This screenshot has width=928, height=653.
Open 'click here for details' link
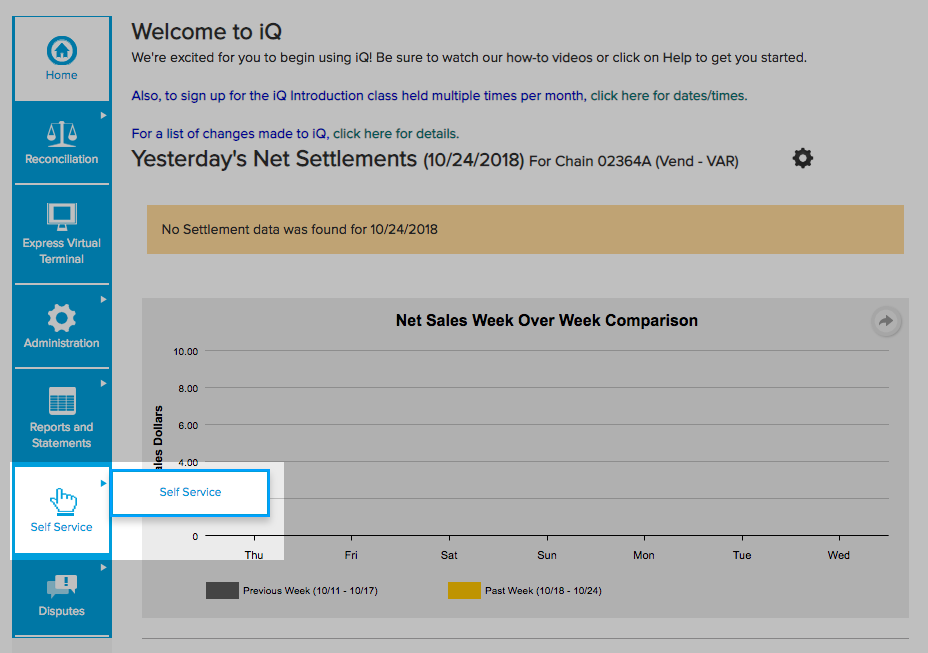pos(396,134)
